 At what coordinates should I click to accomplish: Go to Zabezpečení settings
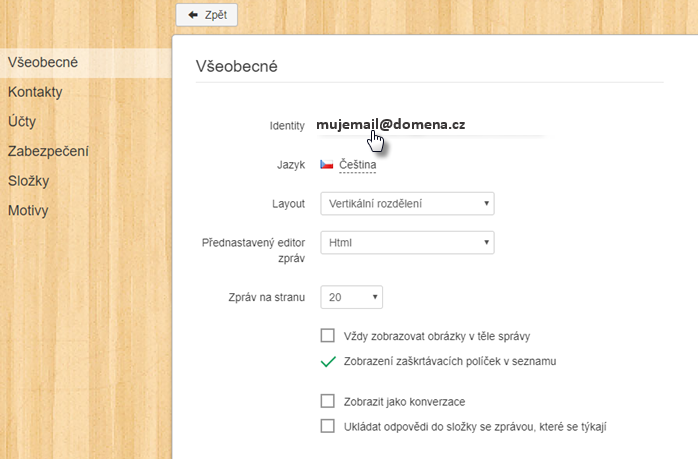click(48, 151)
